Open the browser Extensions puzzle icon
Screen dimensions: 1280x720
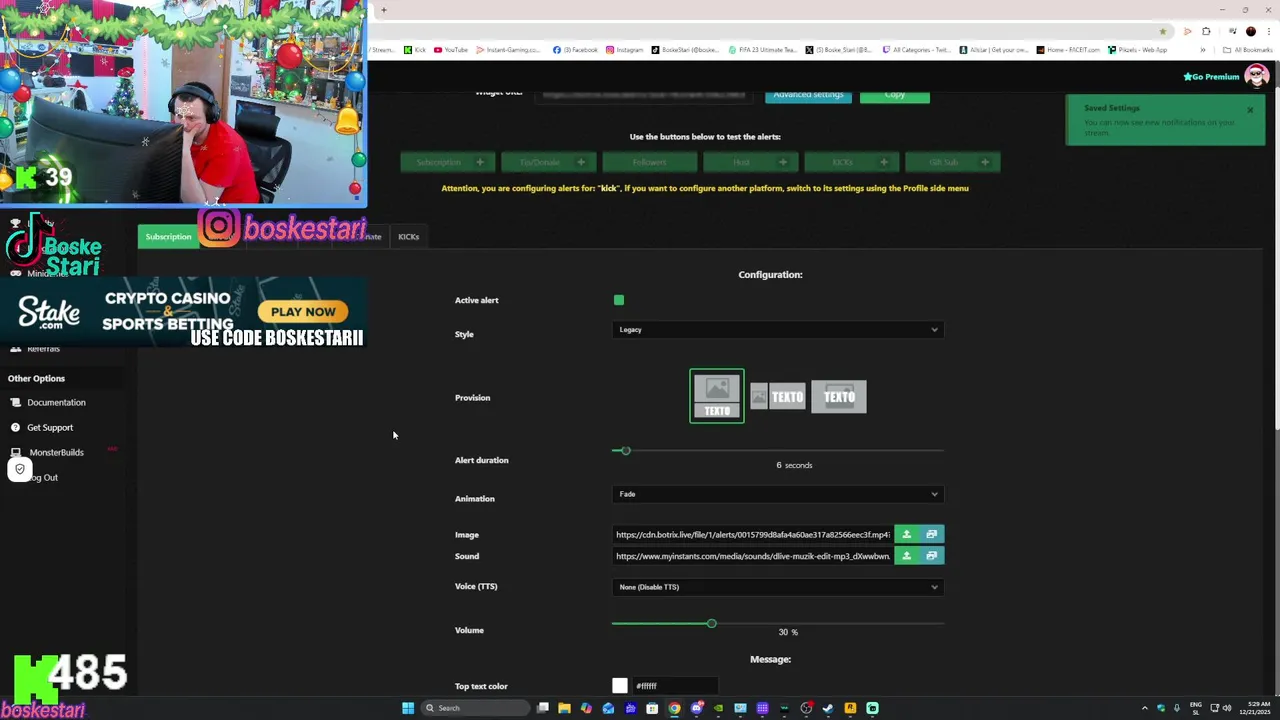[1206, 31]
